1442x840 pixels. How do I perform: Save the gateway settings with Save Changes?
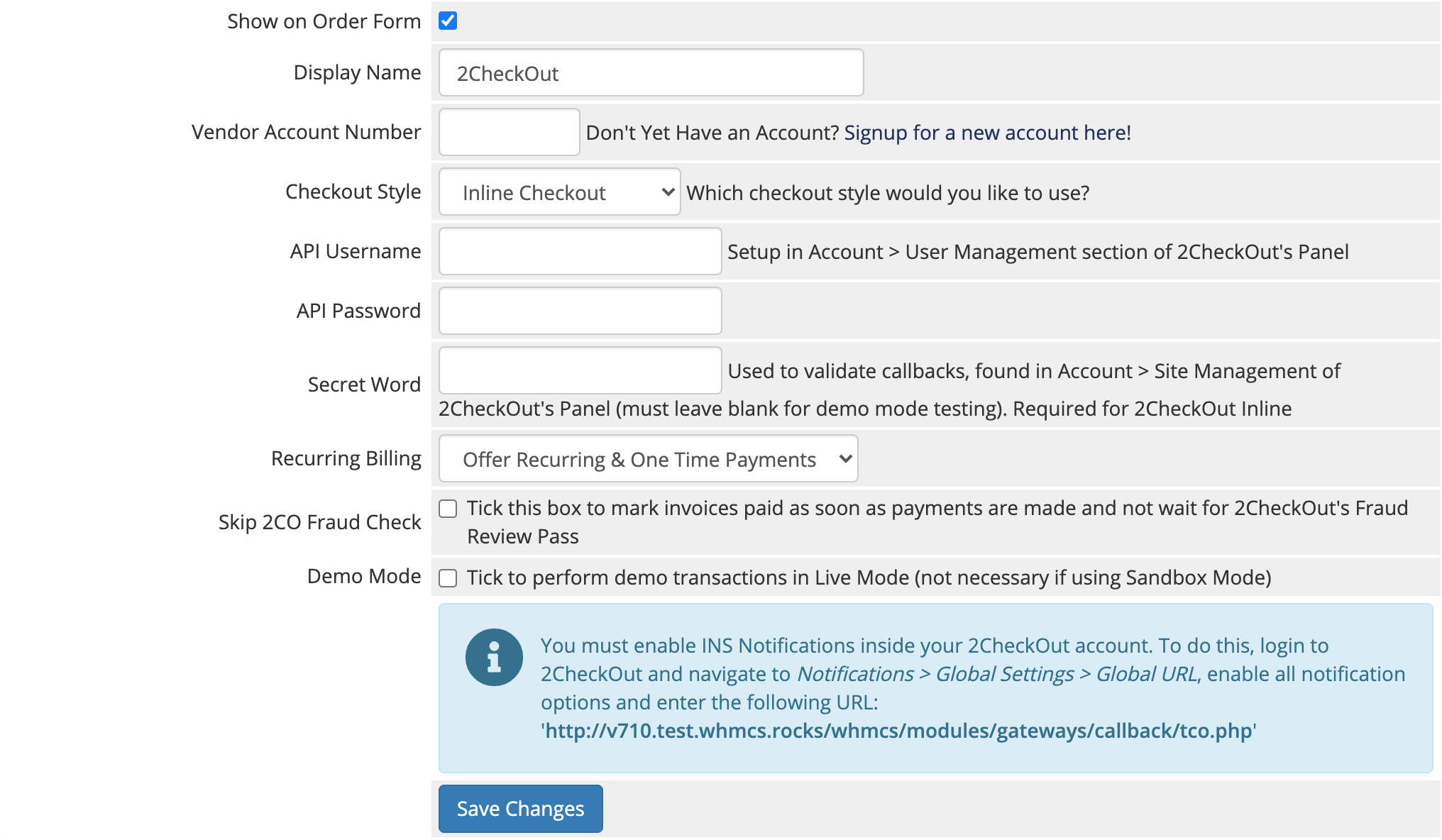pos(520,809)
